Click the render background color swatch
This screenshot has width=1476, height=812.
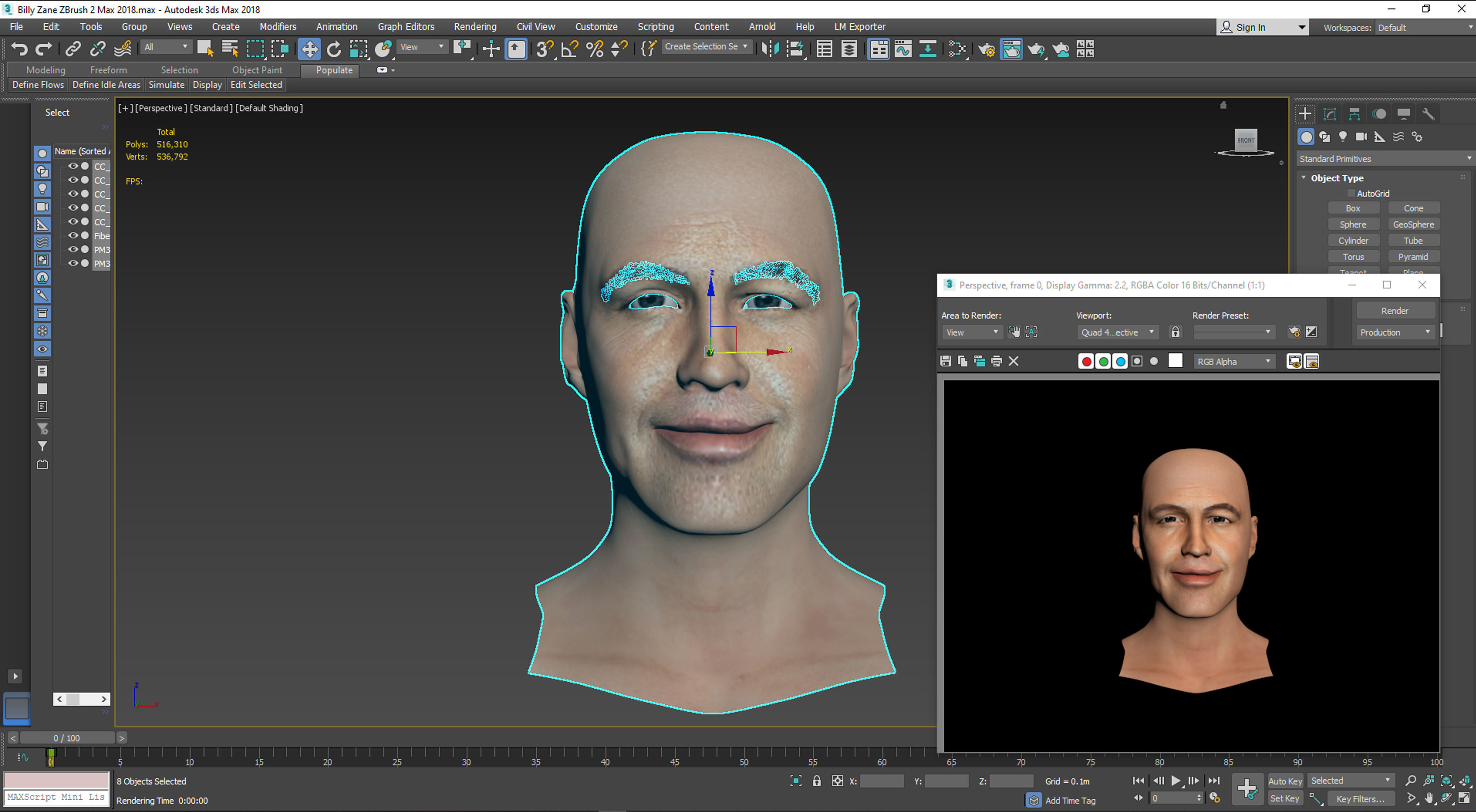coord(1175,361)
